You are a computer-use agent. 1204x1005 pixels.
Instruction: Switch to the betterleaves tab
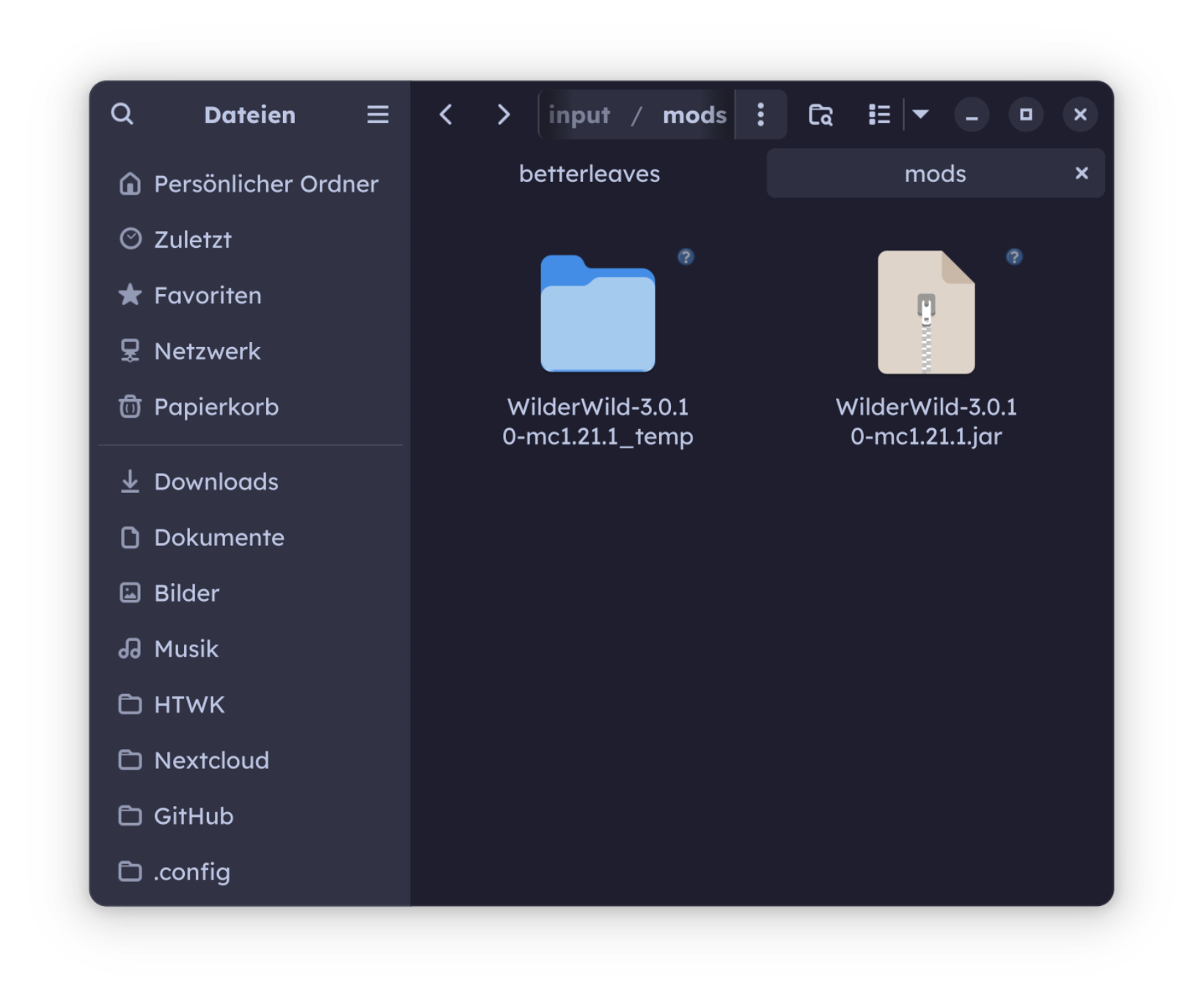pos(589,174)
